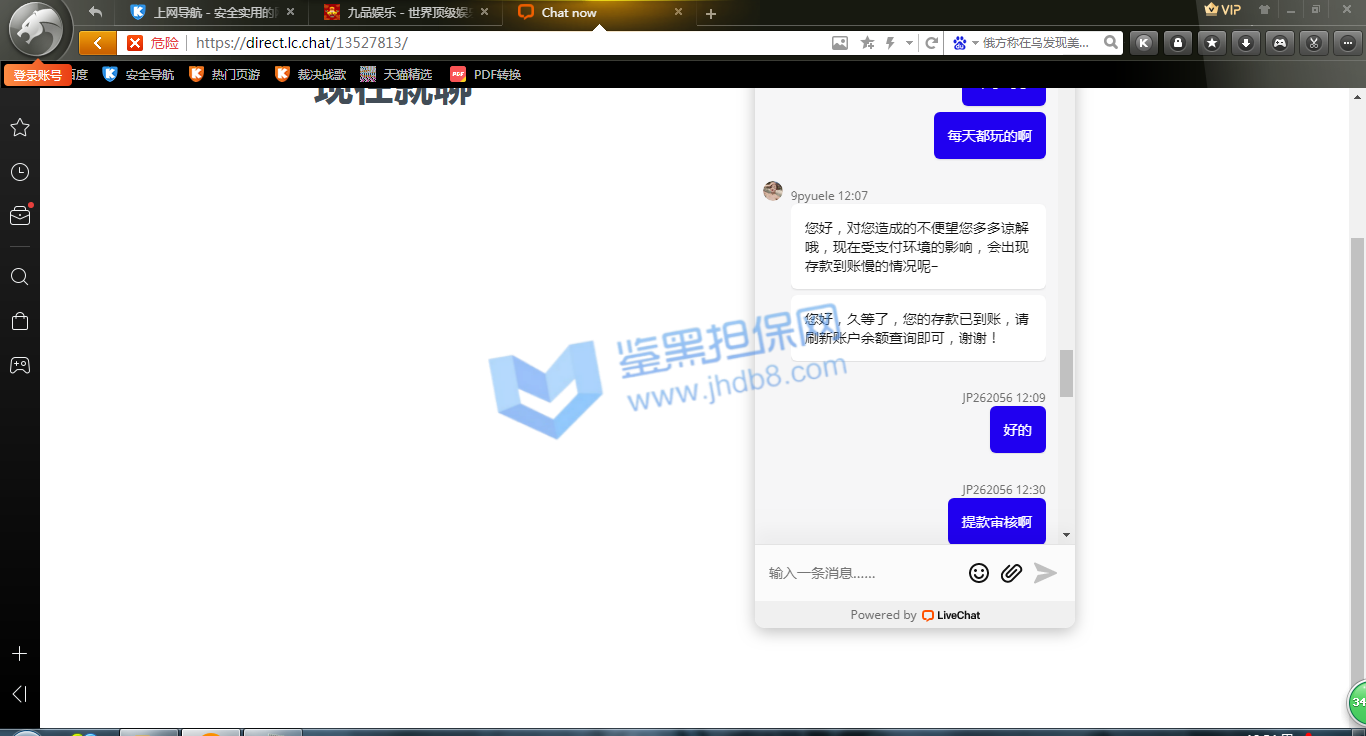This screenshot has height=736, width=1366.
Task: Click the chat window scrollbar thumb
Action: [x=1066, y=373]
